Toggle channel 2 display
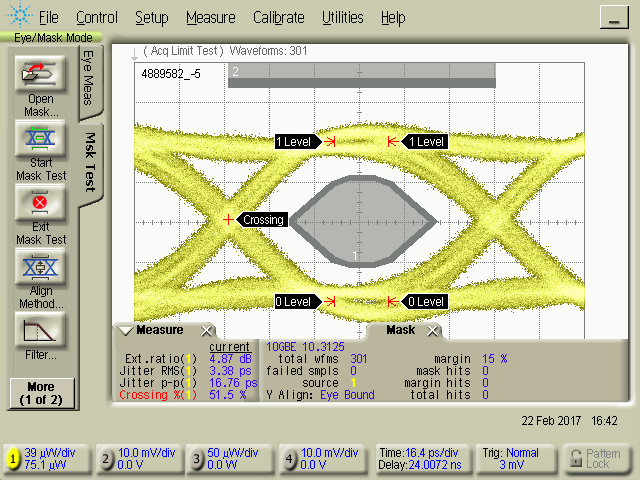Image resolution: width=640 pixels, height=480 pixels. click(x=106, y=459)
